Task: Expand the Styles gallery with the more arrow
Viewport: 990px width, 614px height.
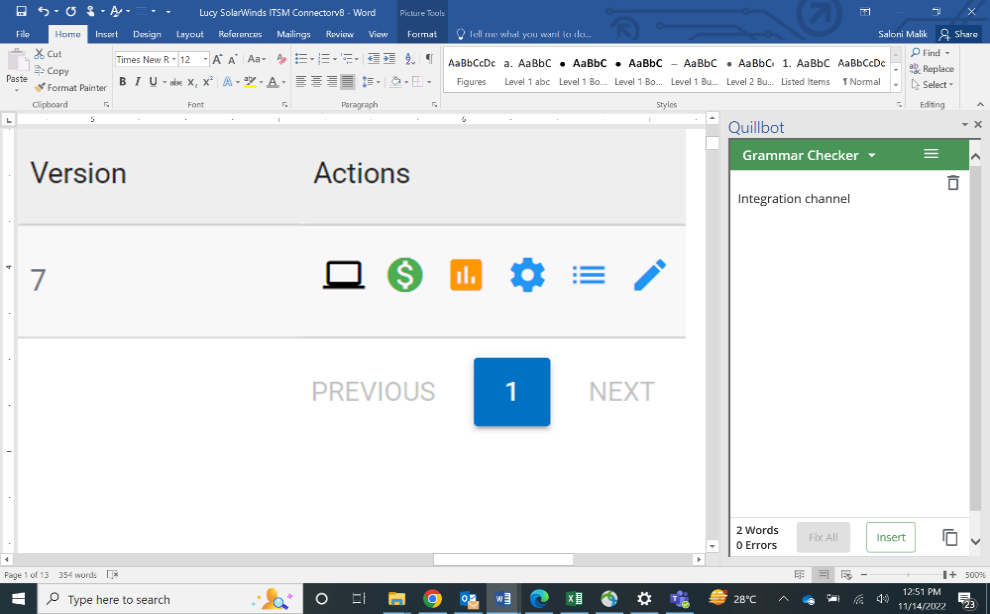Action: click(896, 86)
